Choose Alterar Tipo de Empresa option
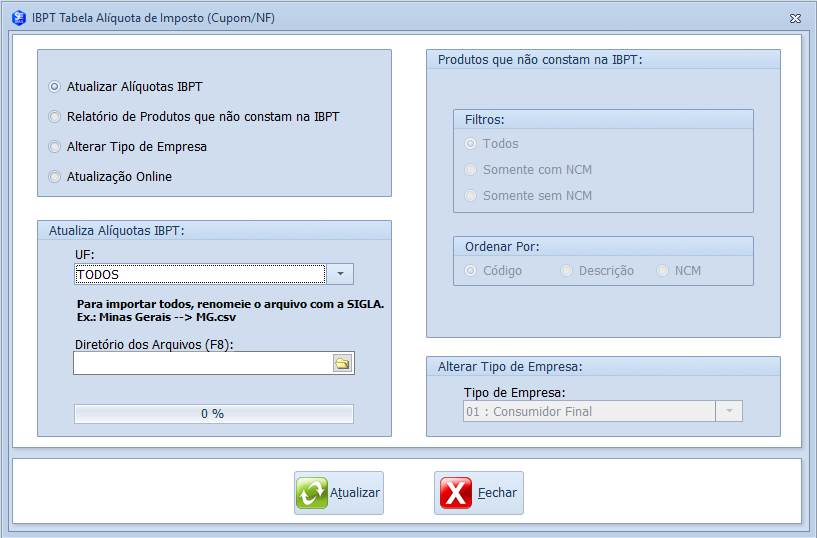817x538 pixels. point(55,147)
